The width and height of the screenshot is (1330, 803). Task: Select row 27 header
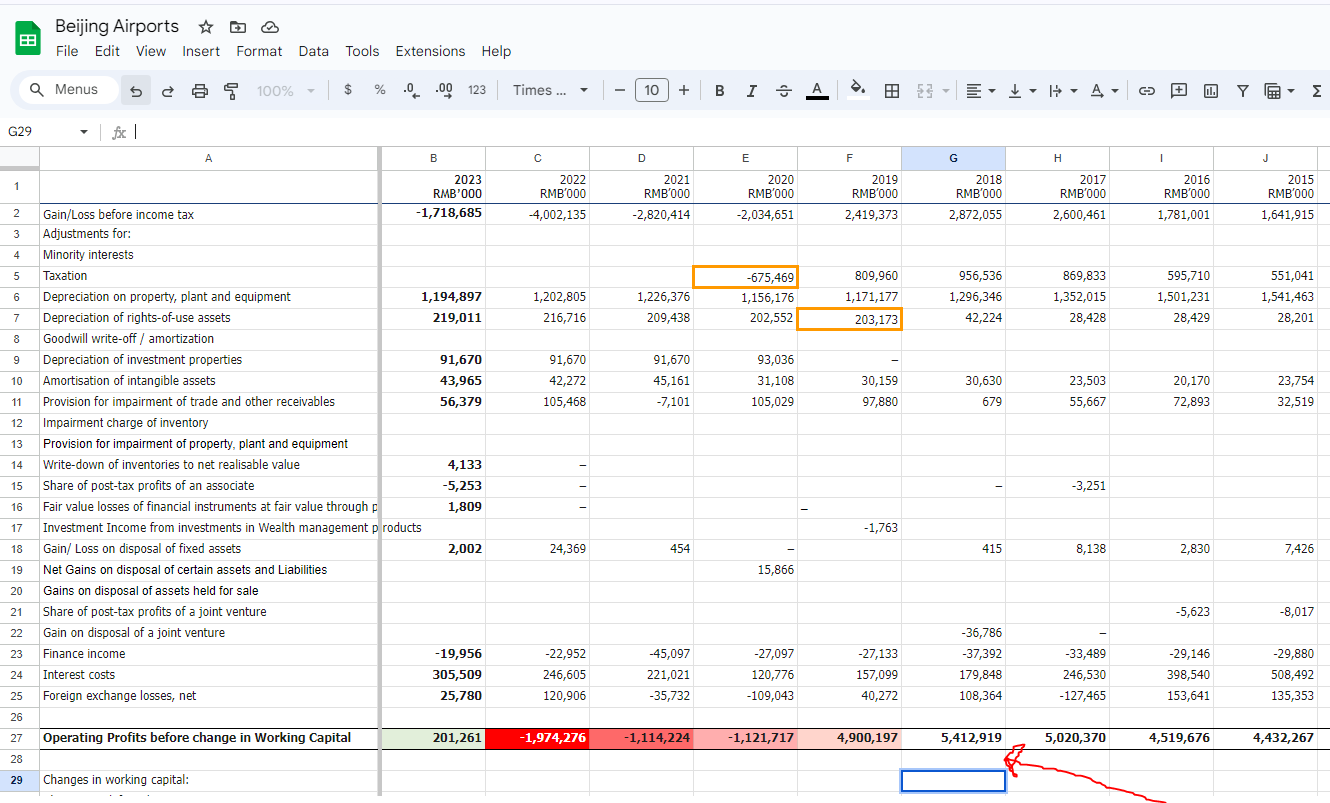[x=19, y=738]
